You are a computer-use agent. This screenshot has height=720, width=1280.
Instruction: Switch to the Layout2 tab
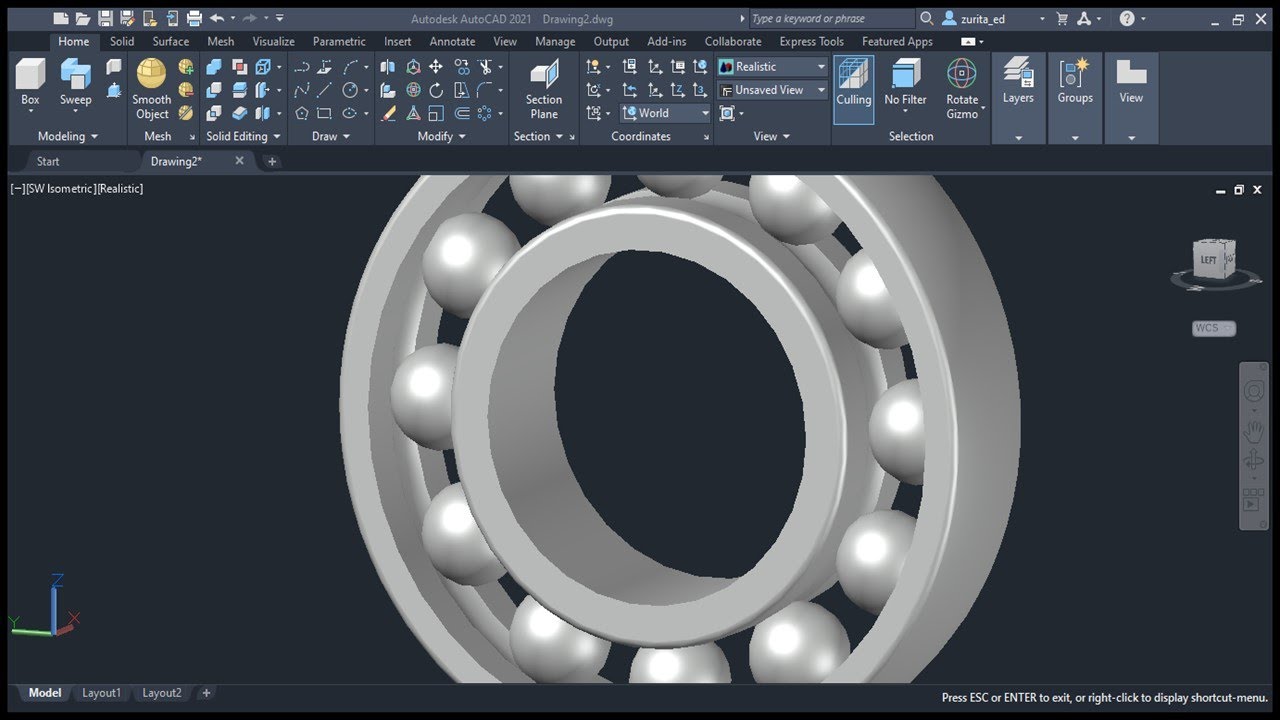click(x=162, y=693)
